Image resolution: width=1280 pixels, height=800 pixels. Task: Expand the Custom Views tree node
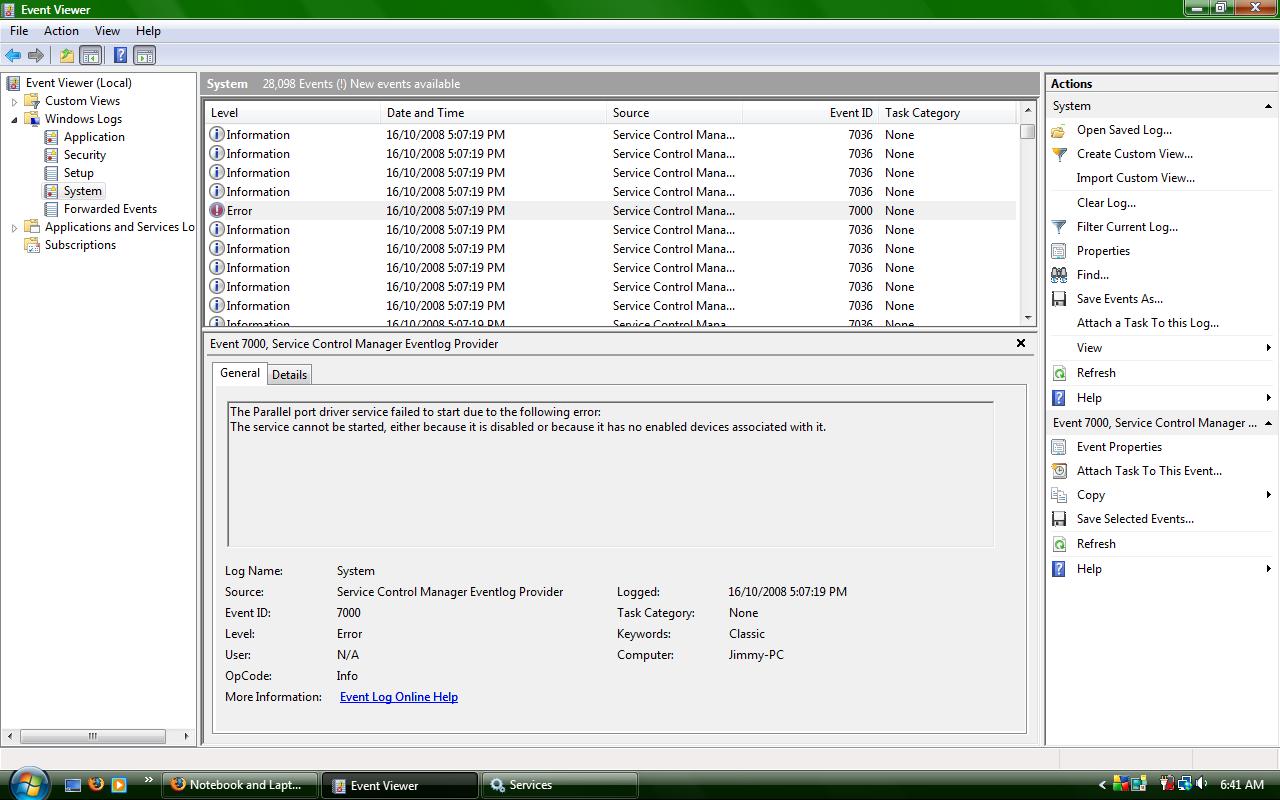(x=14, y=101)
